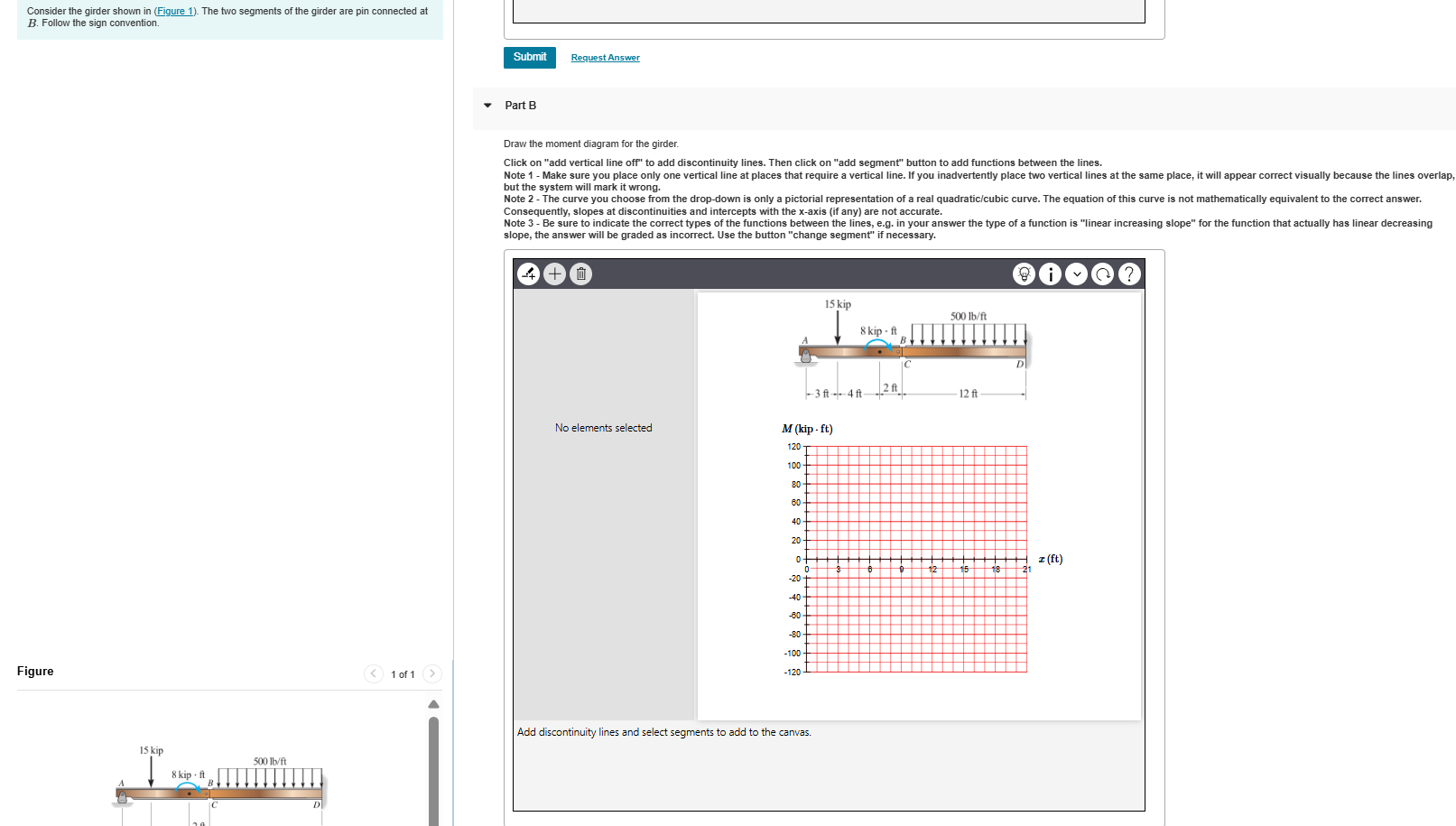
Task: Click 'Draw the moment diagram for the girder' text
Action: pos(591,144)
